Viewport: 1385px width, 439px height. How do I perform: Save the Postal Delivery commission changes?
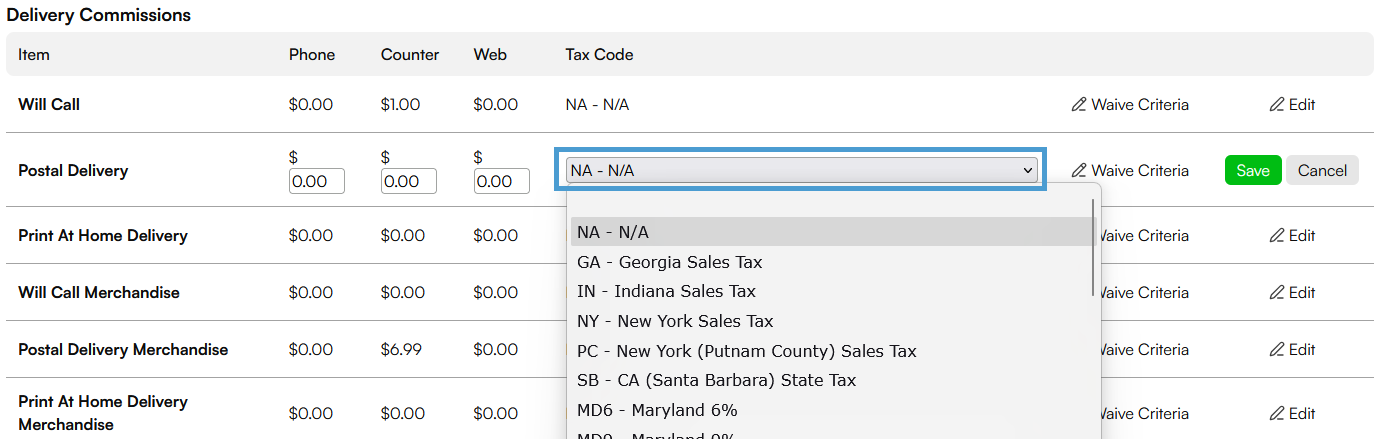point(1253,170)
